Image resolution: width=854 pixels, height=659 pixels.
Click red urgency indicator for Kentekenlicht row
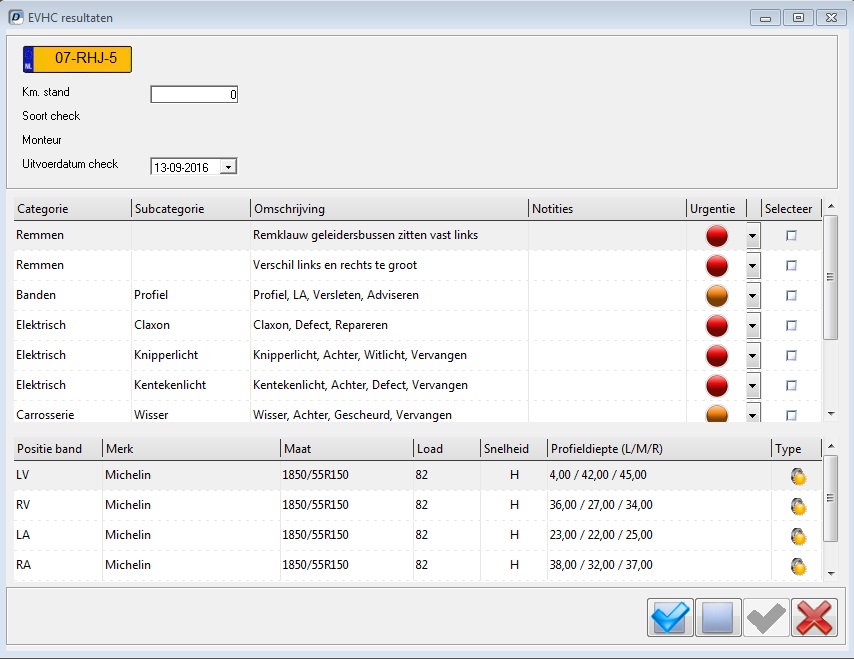[717, 386]
